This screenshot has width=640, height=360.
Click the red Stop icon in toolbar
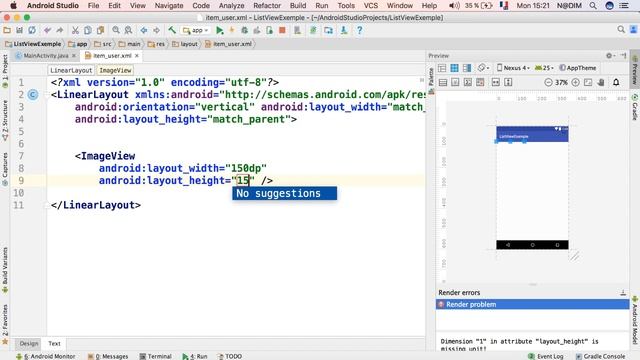(282, 30)
